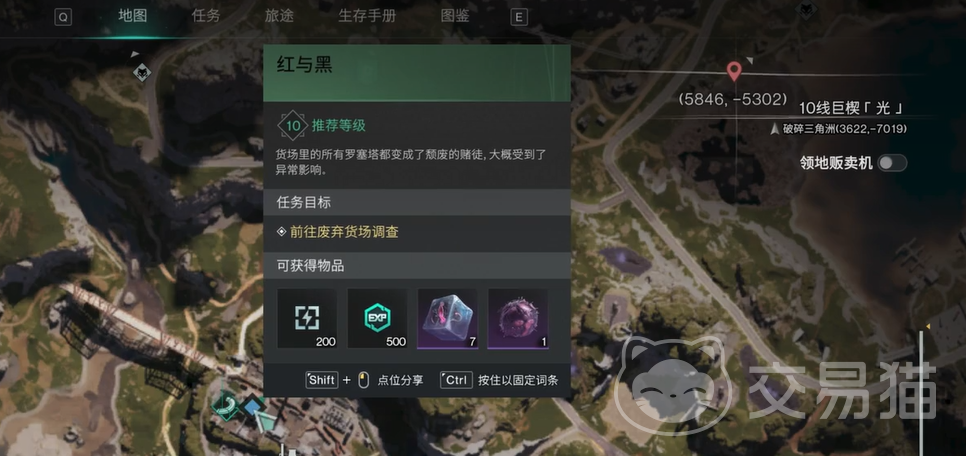Image resolution: width=966 pixels, height=456 pixels.
Task: Open the 地图 tab
Action: pos(132,16)
